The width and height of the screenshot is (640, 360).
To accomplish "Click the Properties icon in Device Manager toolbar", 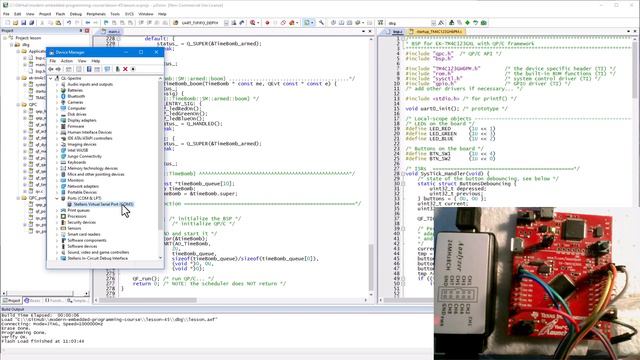I will (79, 69).
